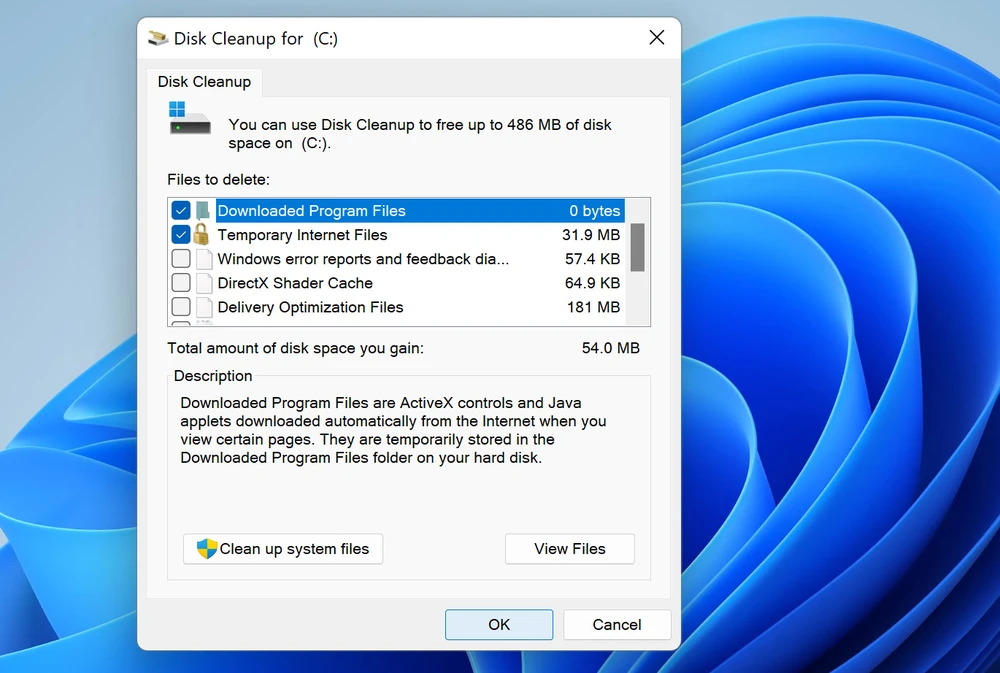Enable the Windows error reports checkbox
This screenshot has width=1000, height=673.
(x=181, y=259)
